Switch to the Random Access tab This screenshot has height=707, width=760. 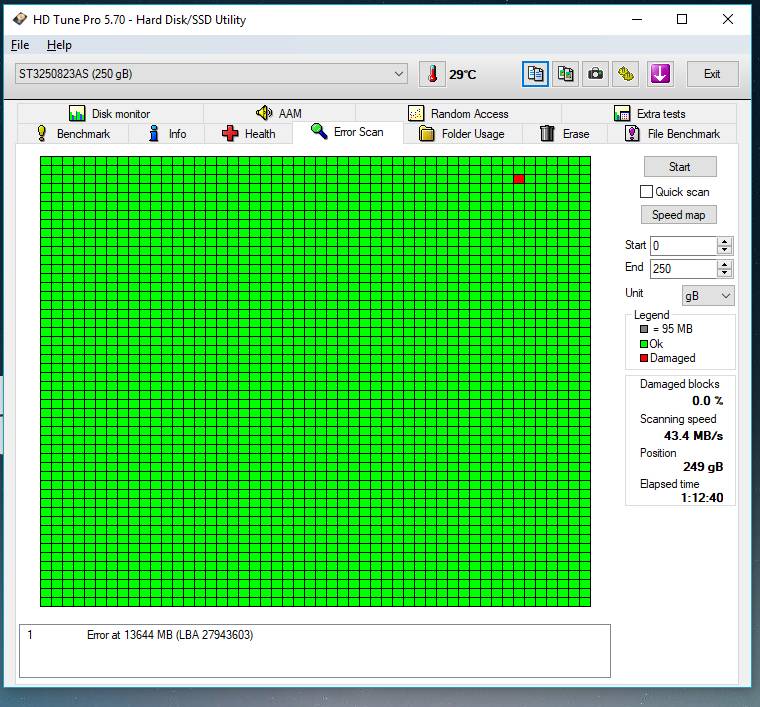(x=459, y=113)
